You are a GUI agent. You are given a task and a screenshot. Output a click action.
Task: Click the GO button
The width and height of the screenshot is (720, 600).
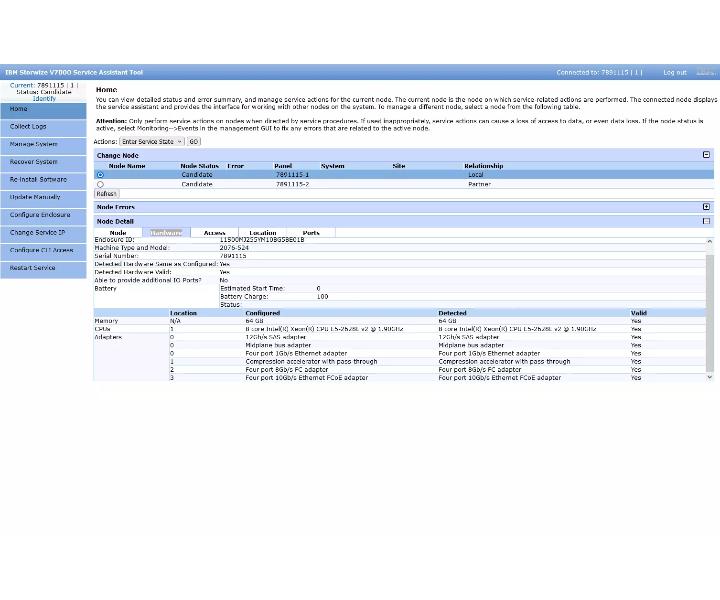(194, 141)
